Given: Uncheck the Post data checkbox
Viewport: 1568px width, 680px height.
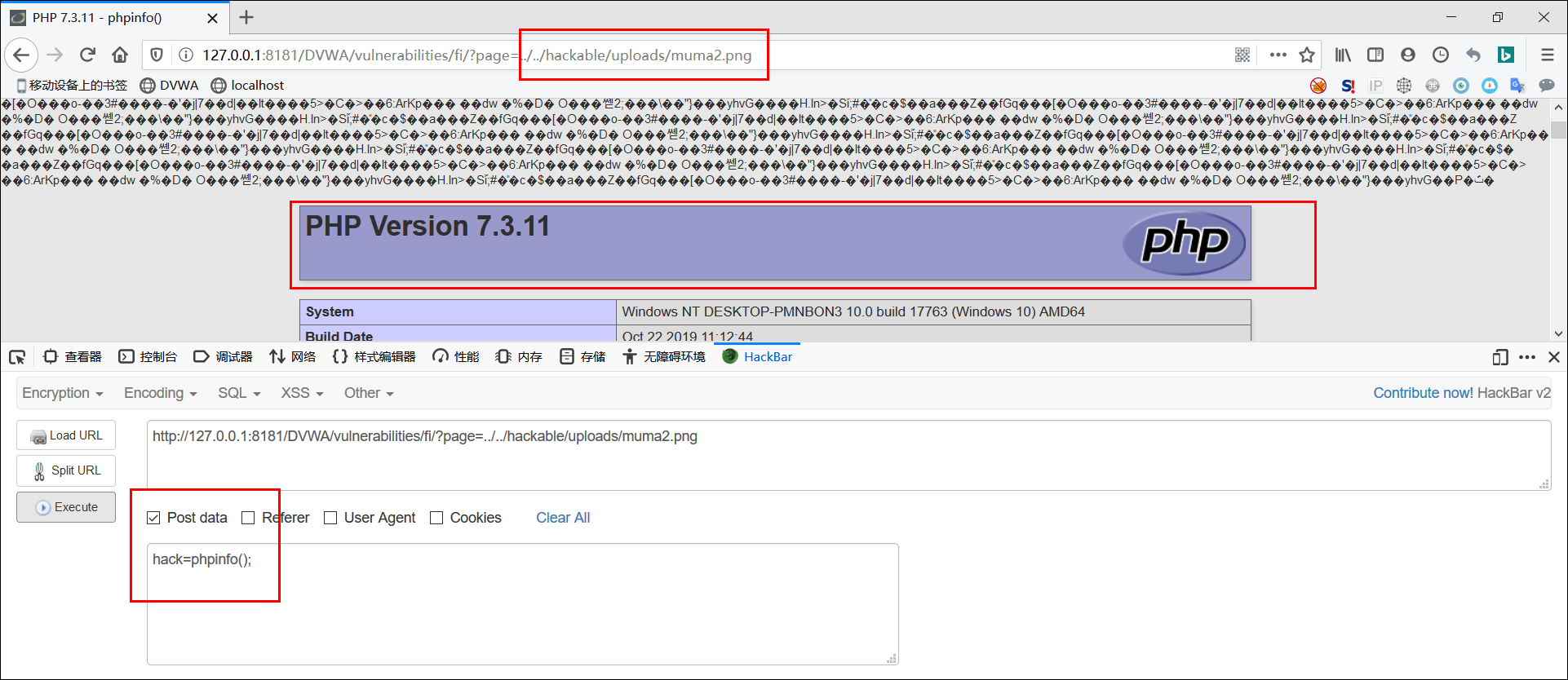Looking at the screenshot, I should [x=153, y=518].
